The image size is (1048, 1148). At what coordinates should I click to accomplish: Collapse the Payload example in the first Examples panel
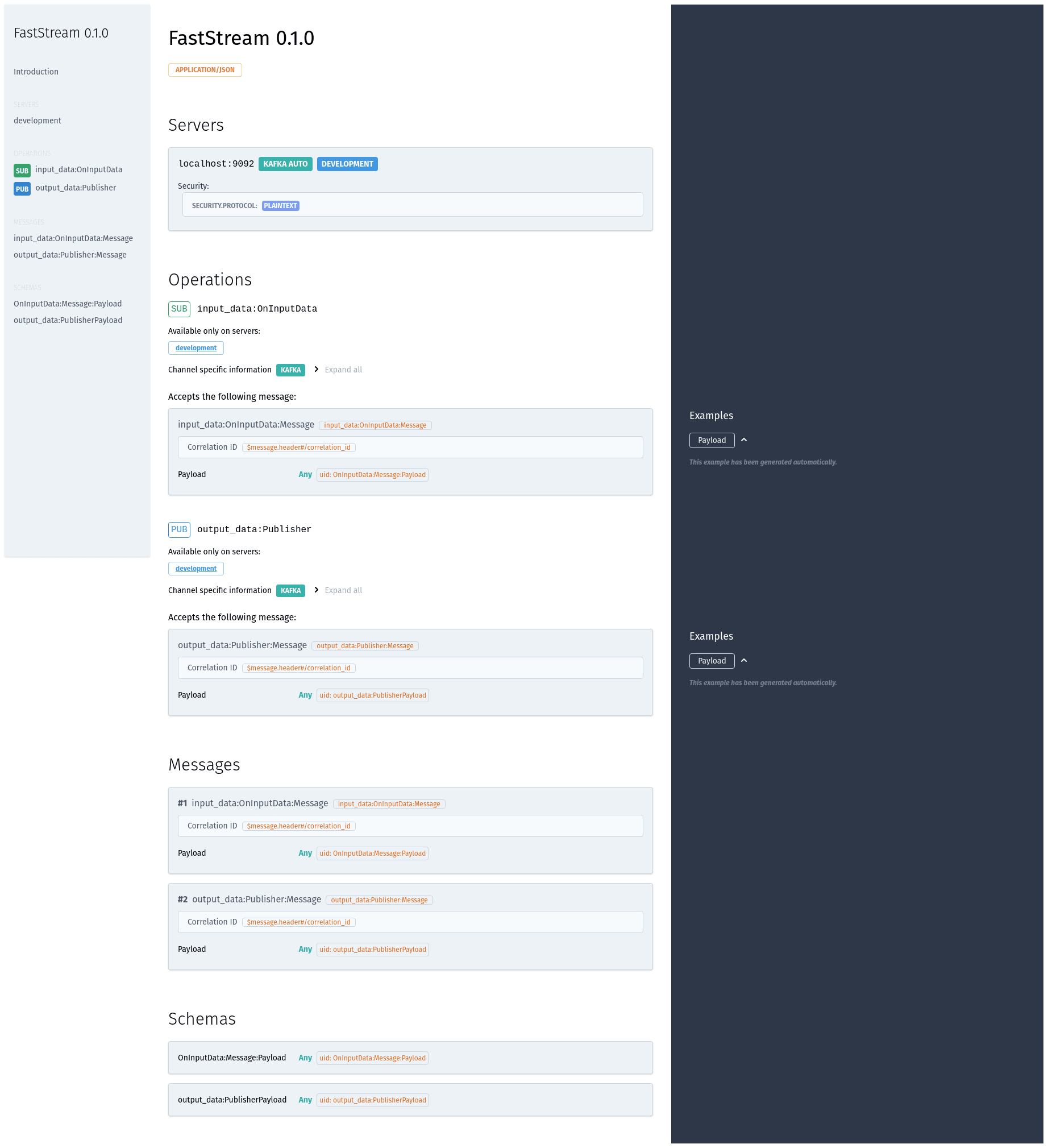click(x=744, y=440)
